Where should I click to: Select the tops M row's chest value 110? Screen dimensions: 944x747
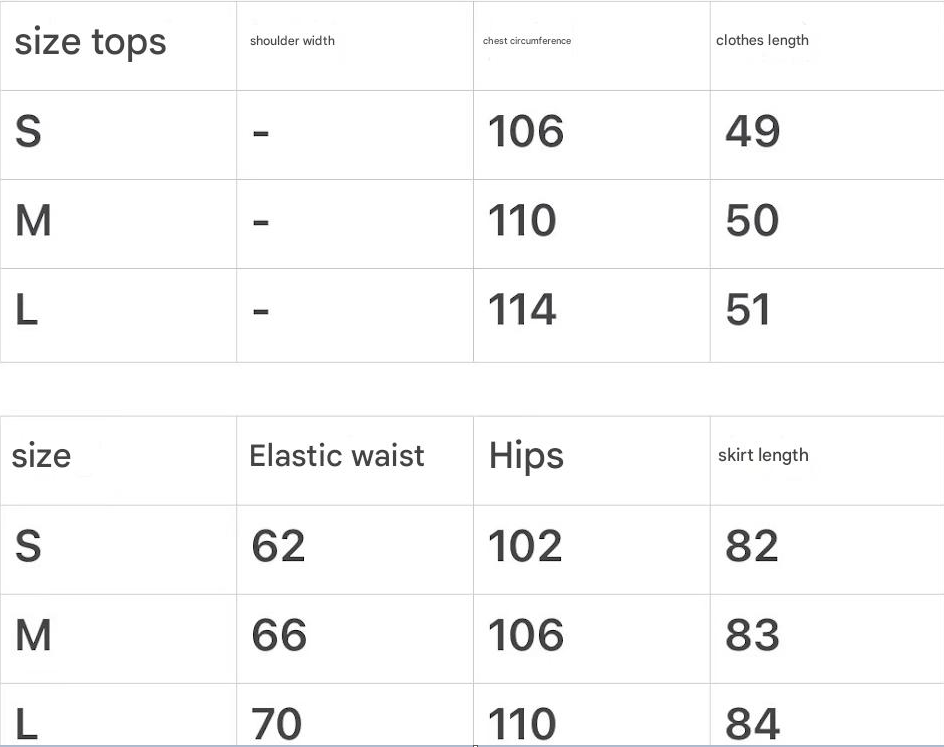(522, 221)
